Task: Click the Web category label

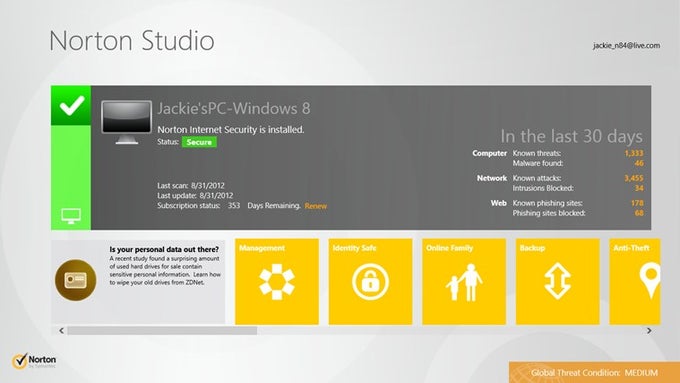Action: (x=499, y=203)
